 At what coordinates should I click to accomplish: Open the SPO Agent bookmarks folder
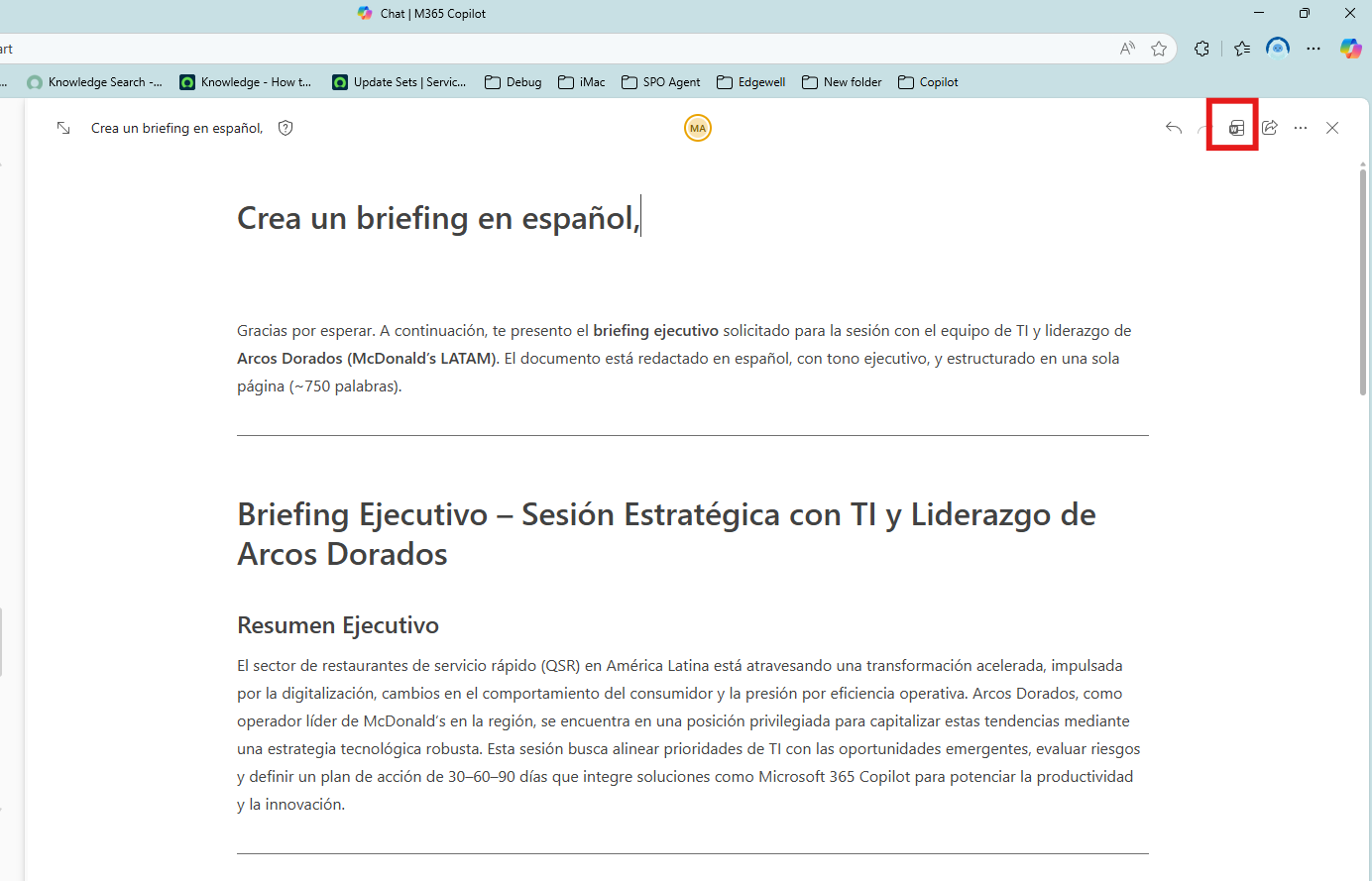click(661, 82)
